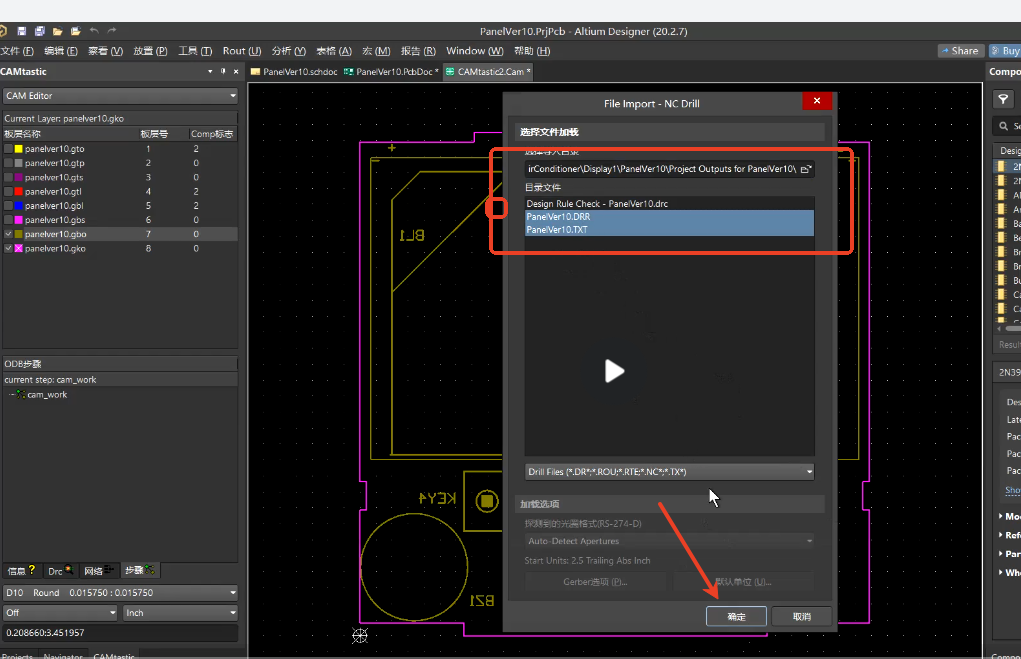Open the 分析 (Y) menu
The height and width of the screenshot is (659, 1021).
tap(288, 51)
